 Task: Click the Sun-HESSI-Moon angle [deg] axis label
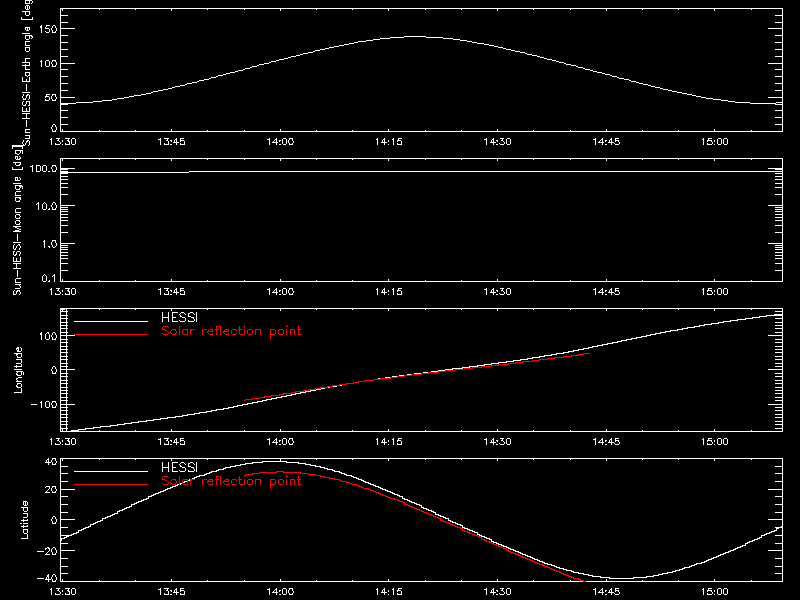click(17, 220)
